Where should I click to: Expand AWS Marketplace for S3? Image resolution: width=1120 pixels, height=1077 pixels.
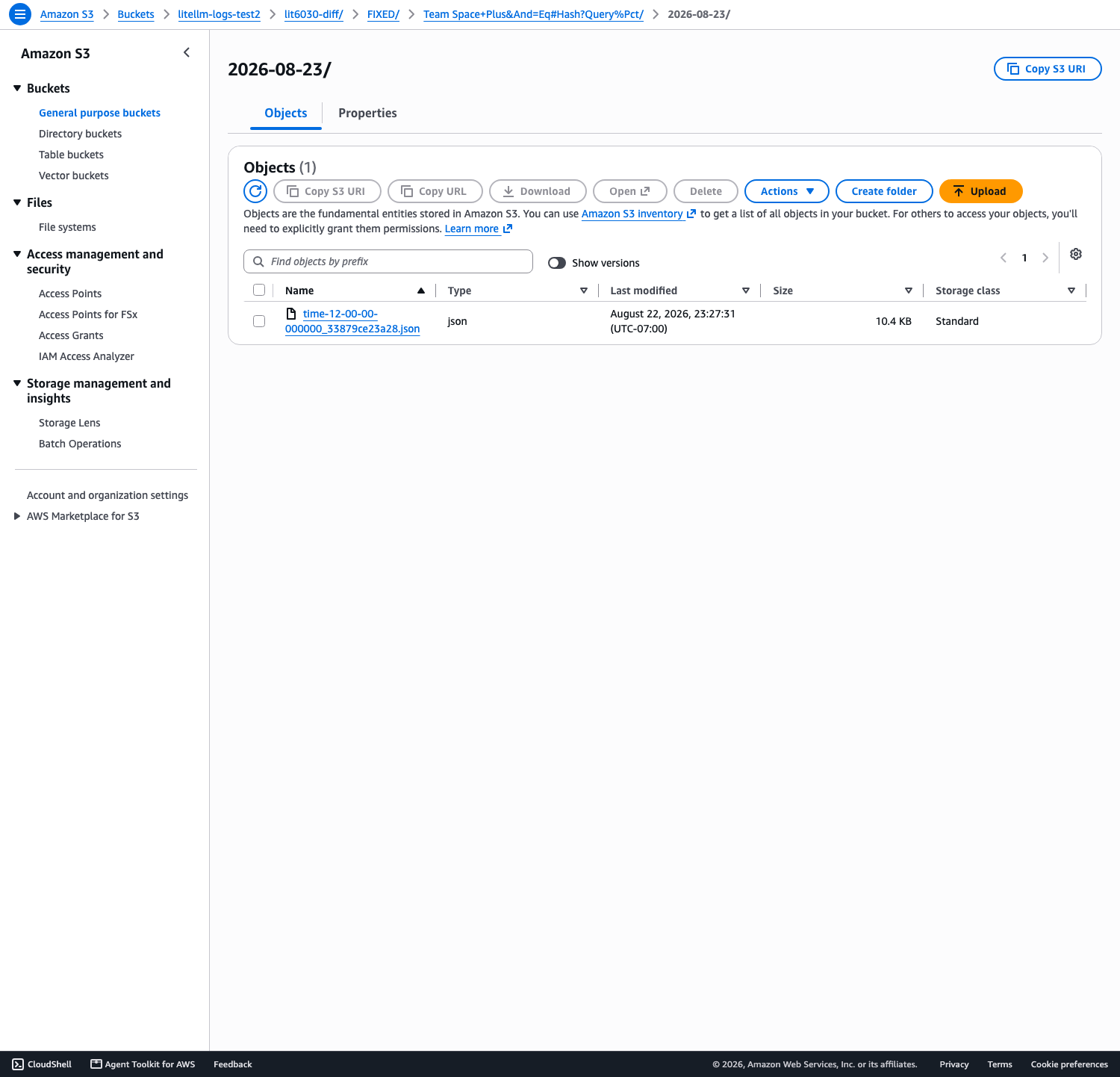pos(17,516)
